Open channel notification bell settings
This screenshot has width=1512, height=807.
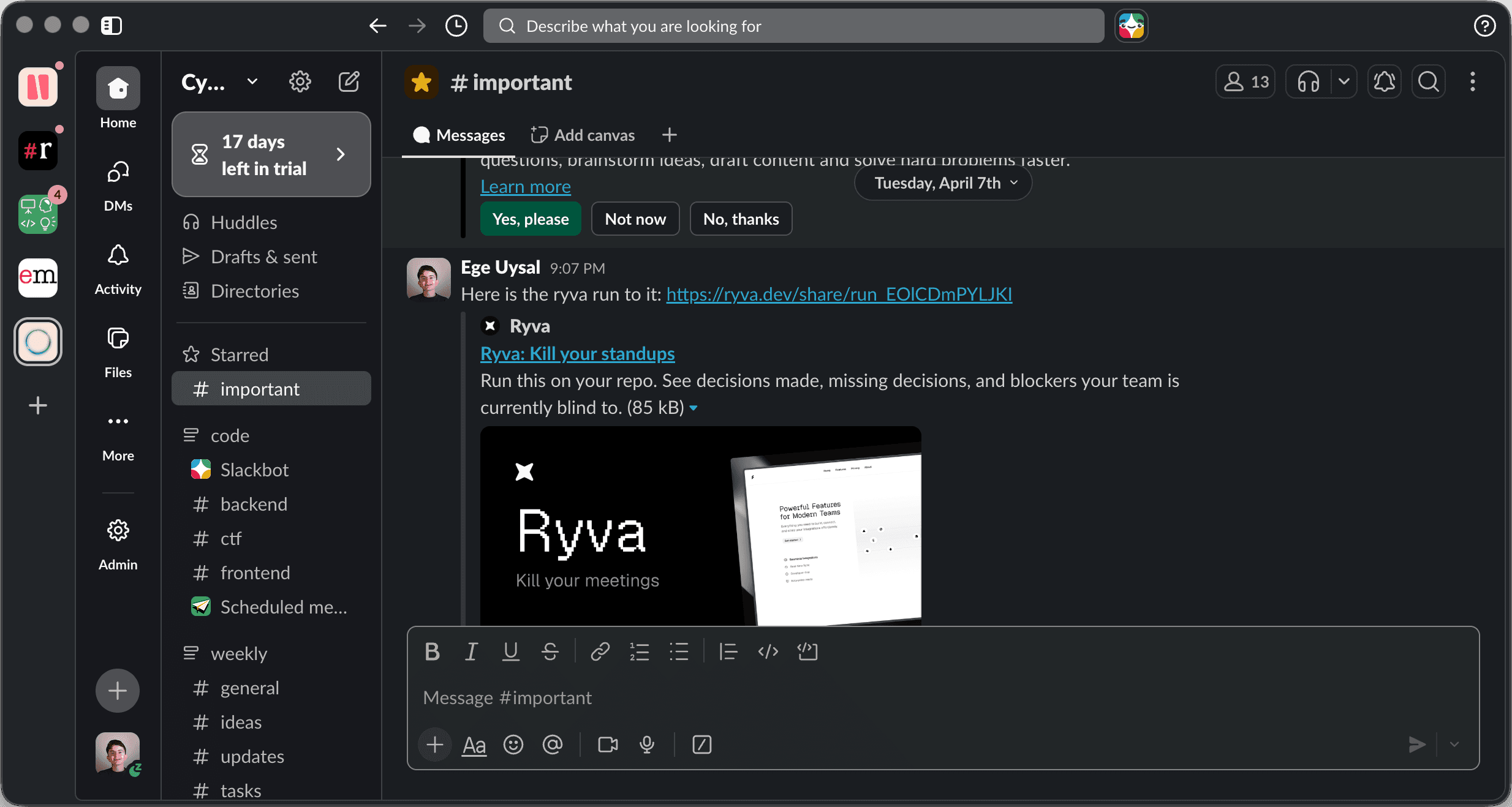point(1384,81)
